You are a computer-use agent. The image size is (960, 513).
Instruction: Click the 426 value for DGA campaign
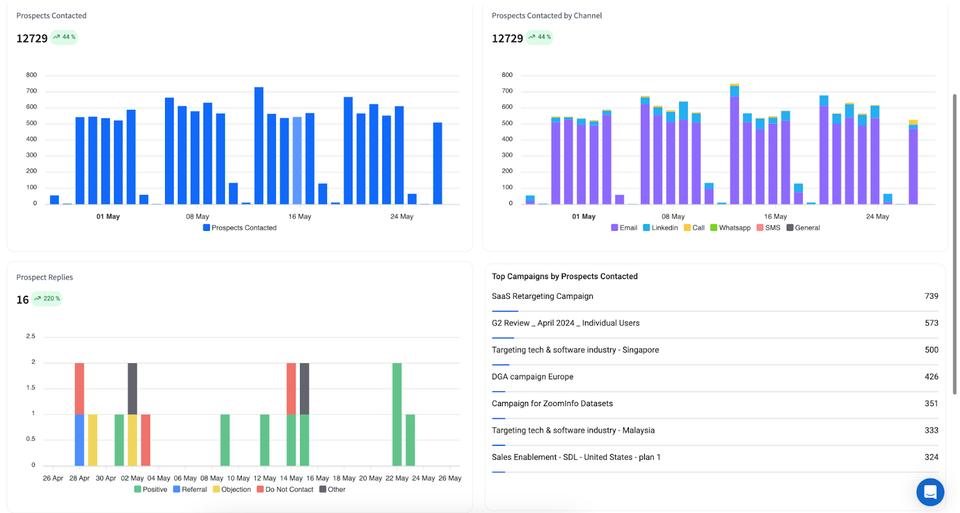point(931,377)
